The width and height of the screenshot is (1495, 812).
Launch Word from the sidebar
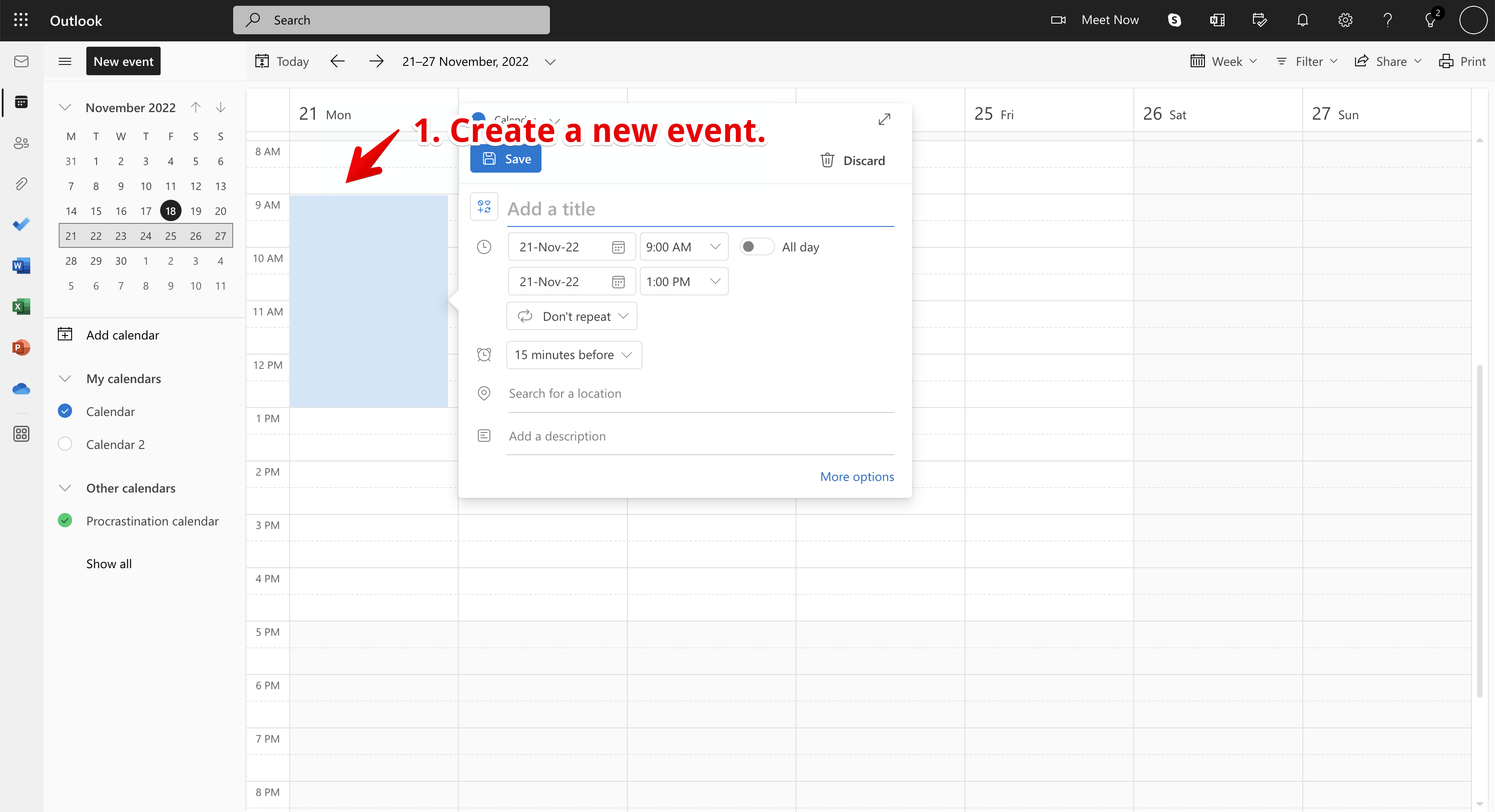coord(21,266)
